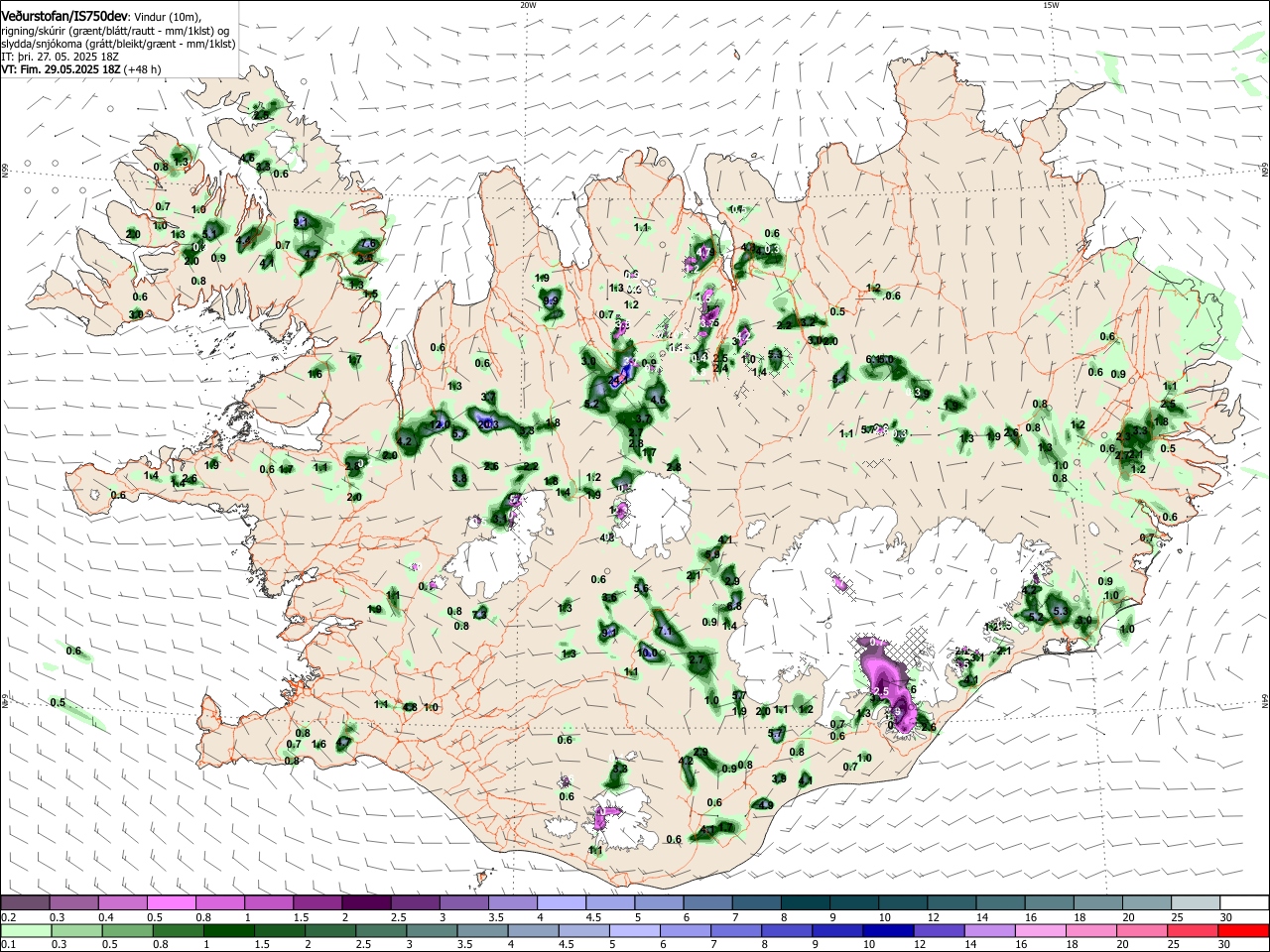
Task: Click the 20.3 precipitation value on the map
Action: pyautogui.click(x=488, y=423)
